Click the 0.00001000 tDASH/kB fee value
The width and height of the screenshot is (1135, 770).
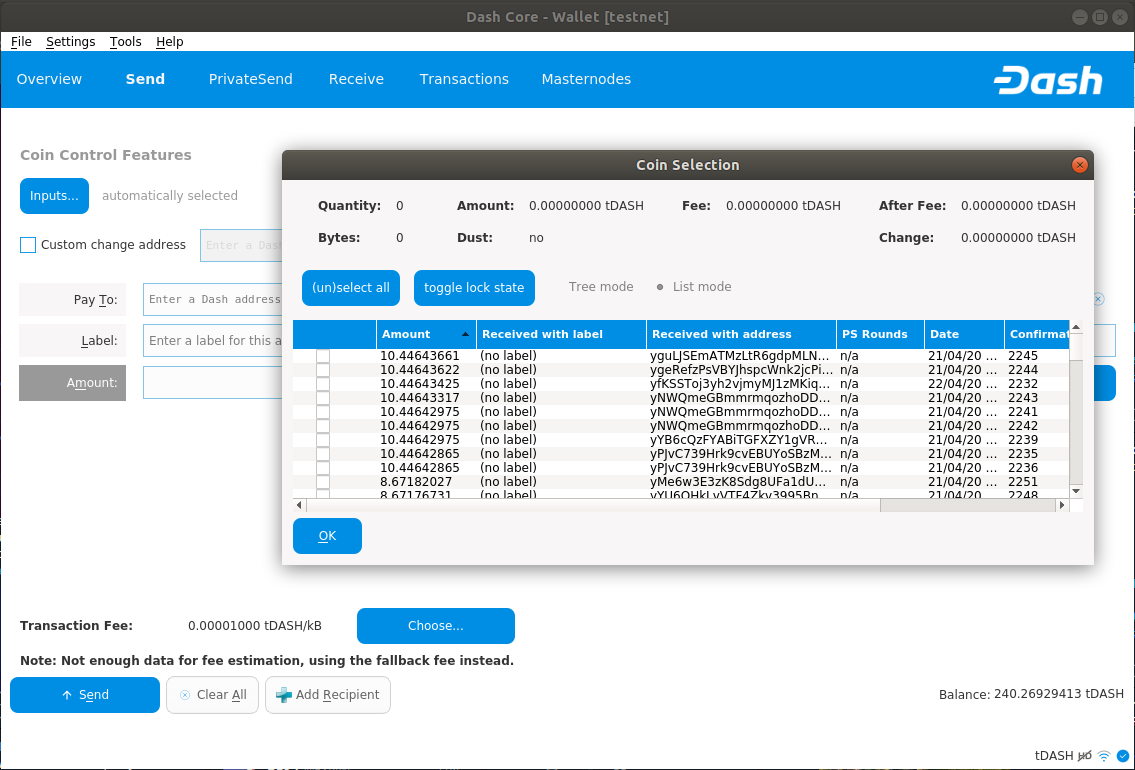pyautogui.click(x=255, y=626)
